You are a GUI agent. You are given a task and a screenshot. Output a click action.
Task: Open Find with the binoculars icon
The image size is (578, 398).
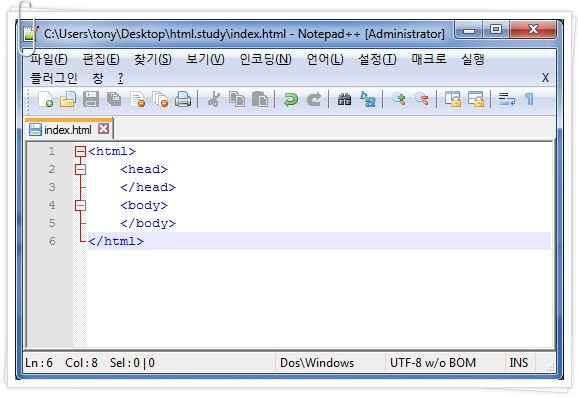point(345,100)
